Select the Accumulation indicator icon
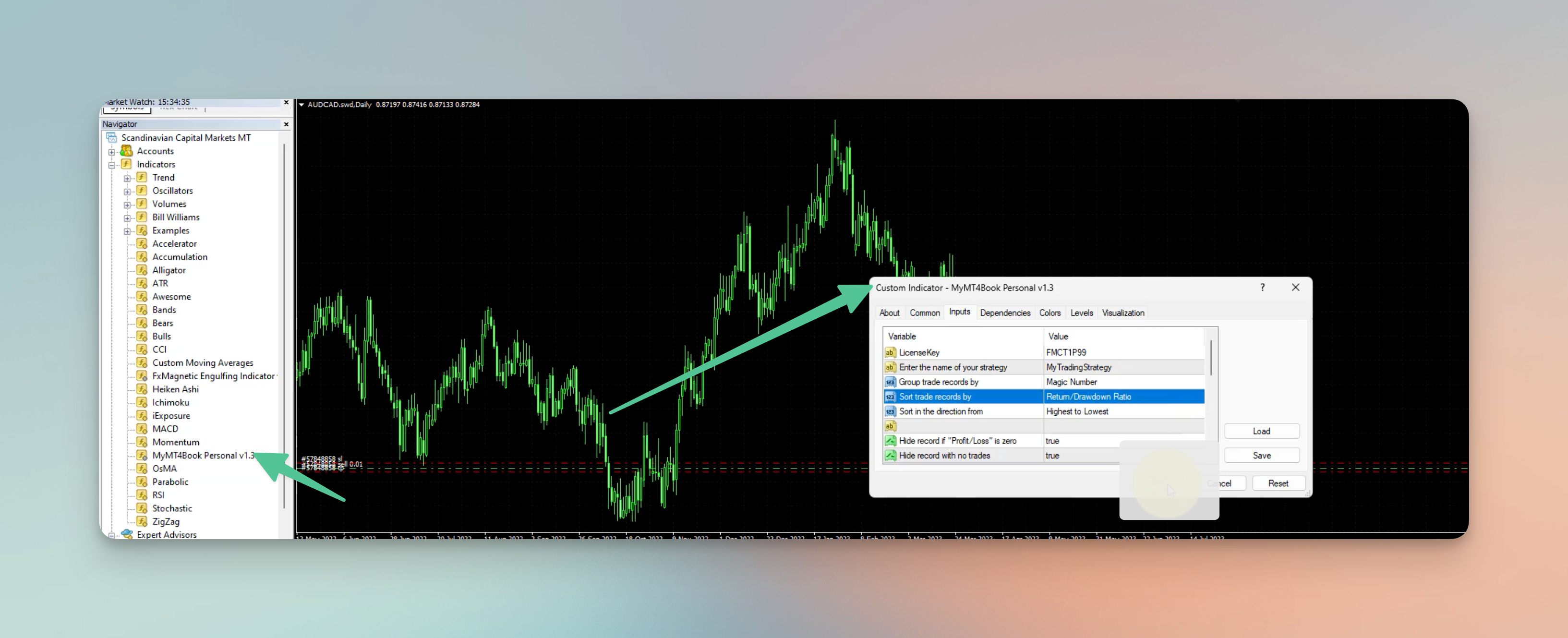This screenshot has width=1568, height=638. [142, 257]
